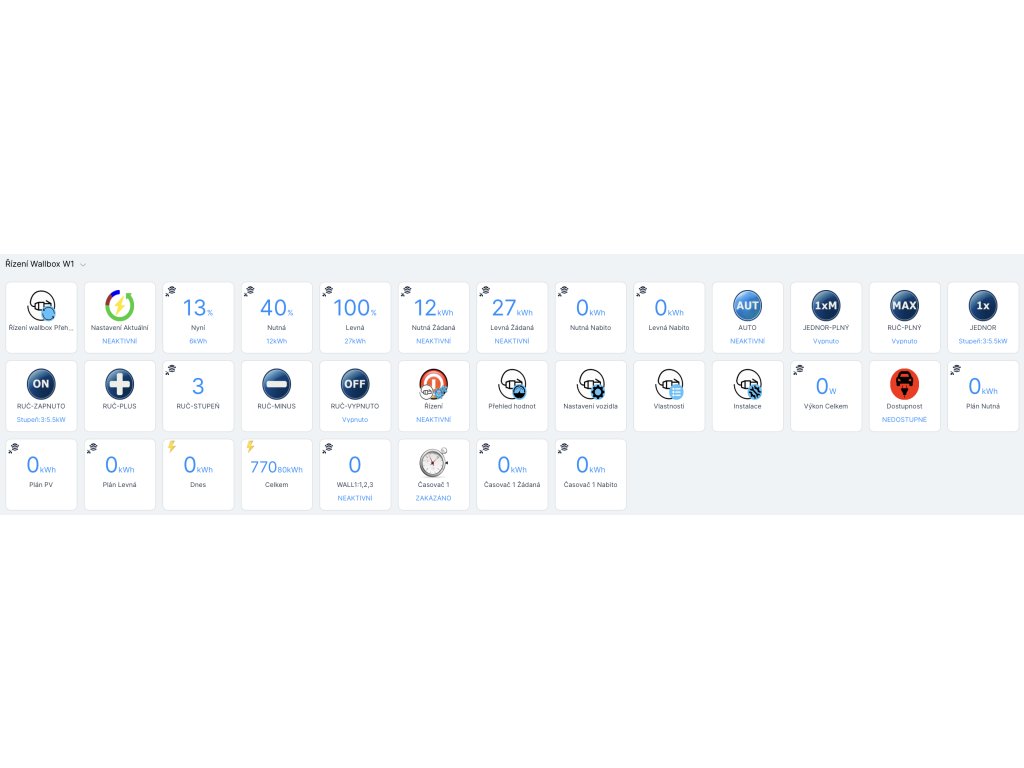The height and width of the screenshot is (768, 1024).
Task: Turn on RUČ-ZAPNUTO with ON icon
Action: click(41, 384)
